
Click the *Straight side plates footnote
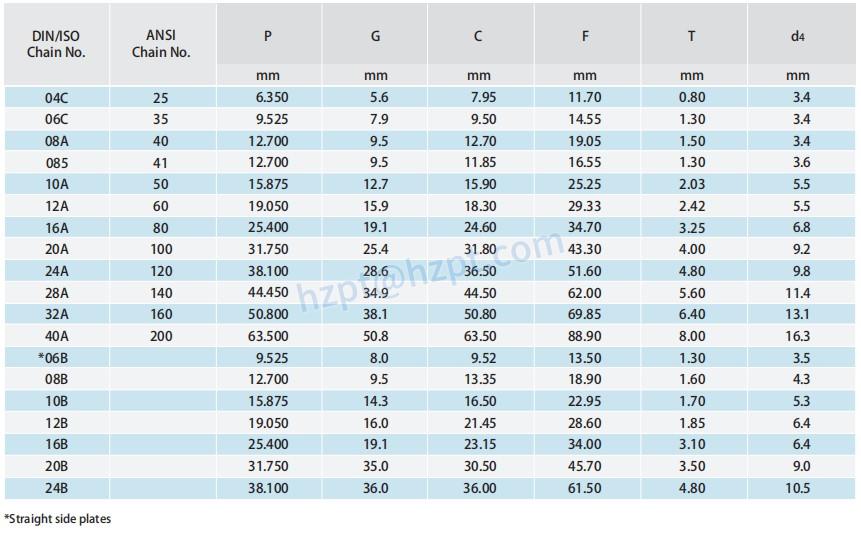tap(57, 519)
